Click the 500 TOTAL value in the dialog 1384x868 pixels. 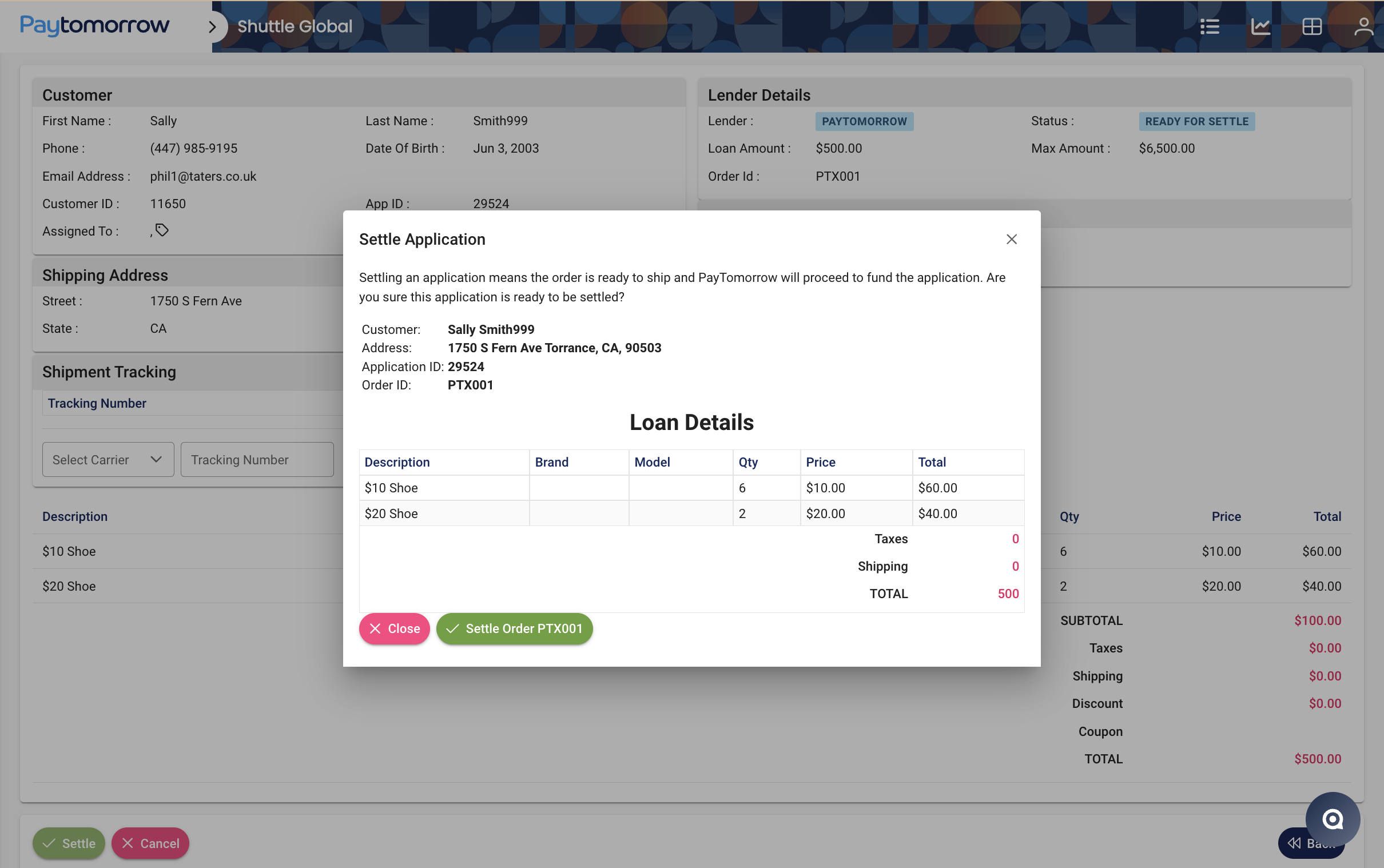pyautogui.click(x=1008, y=594)
